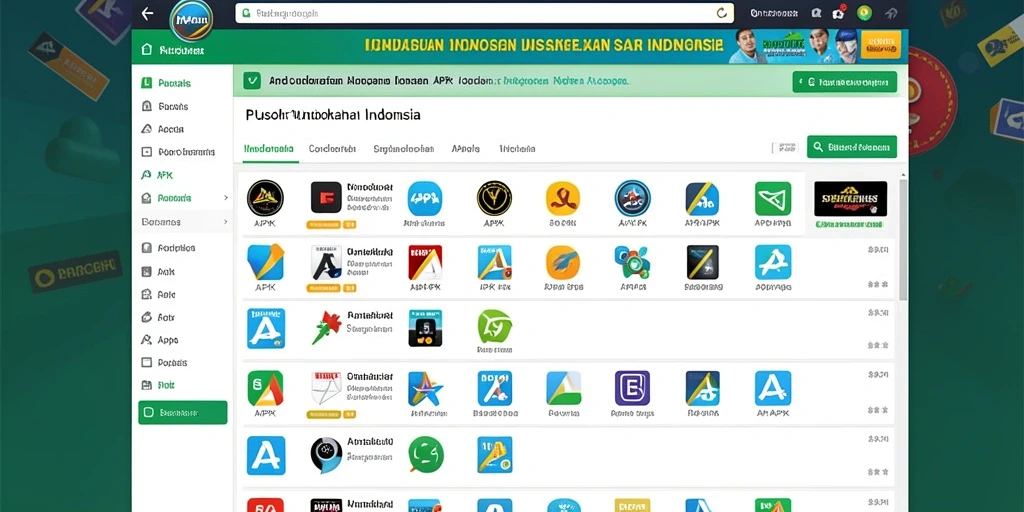This screenshot has height=512, width=1024.
Task: Open the red flower app icon
Action: (326, 327)
